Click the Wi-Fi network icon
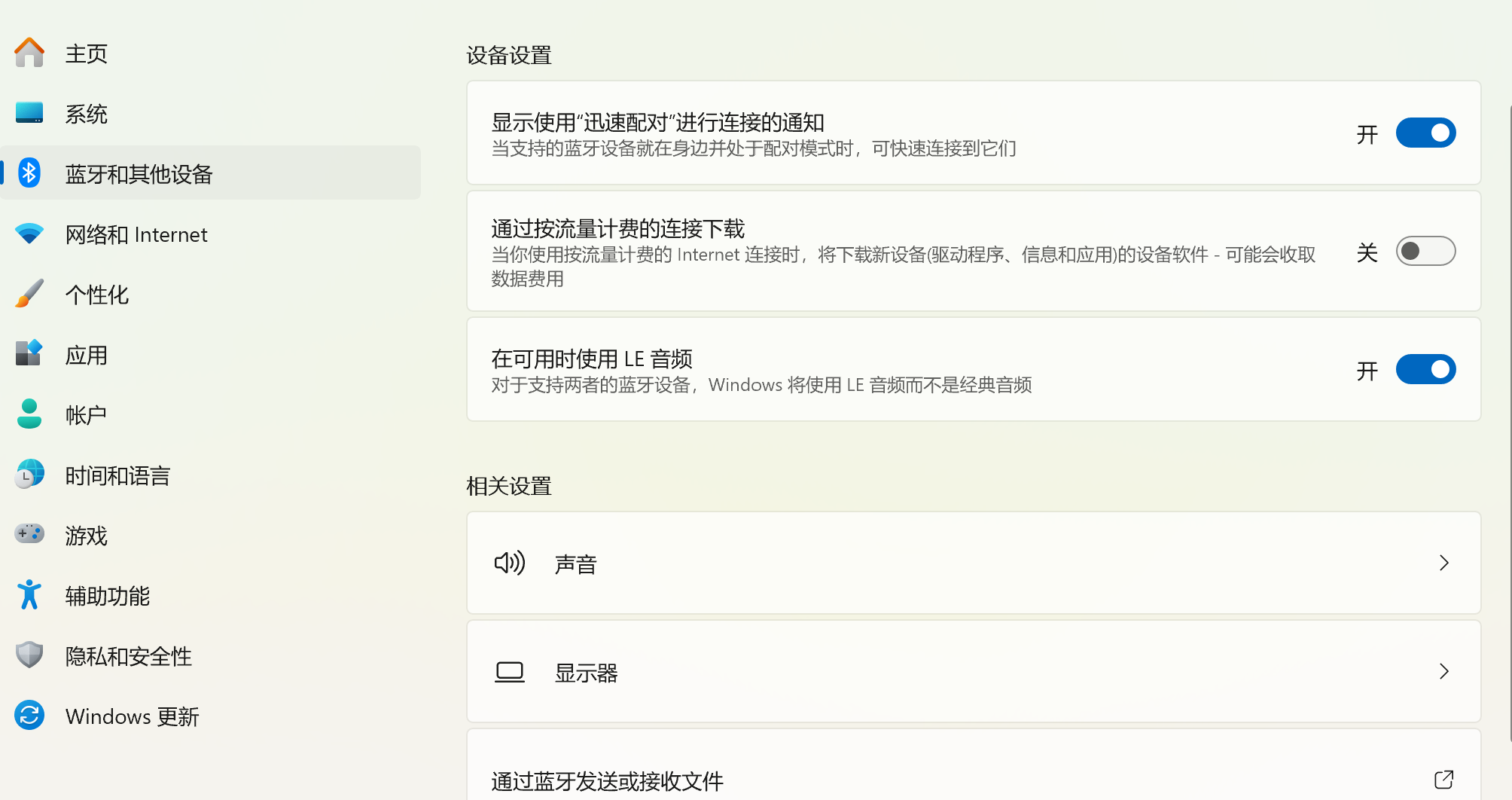 tap(29, 234)
